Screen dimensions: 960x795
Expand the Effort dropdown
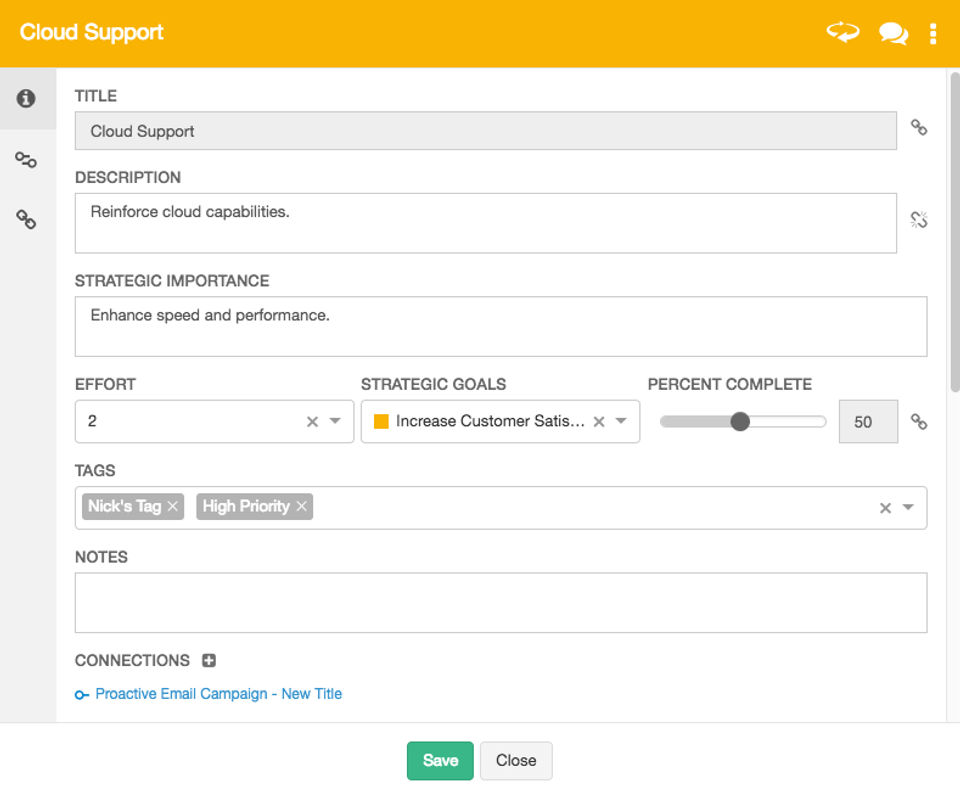[x=336, y=422]
